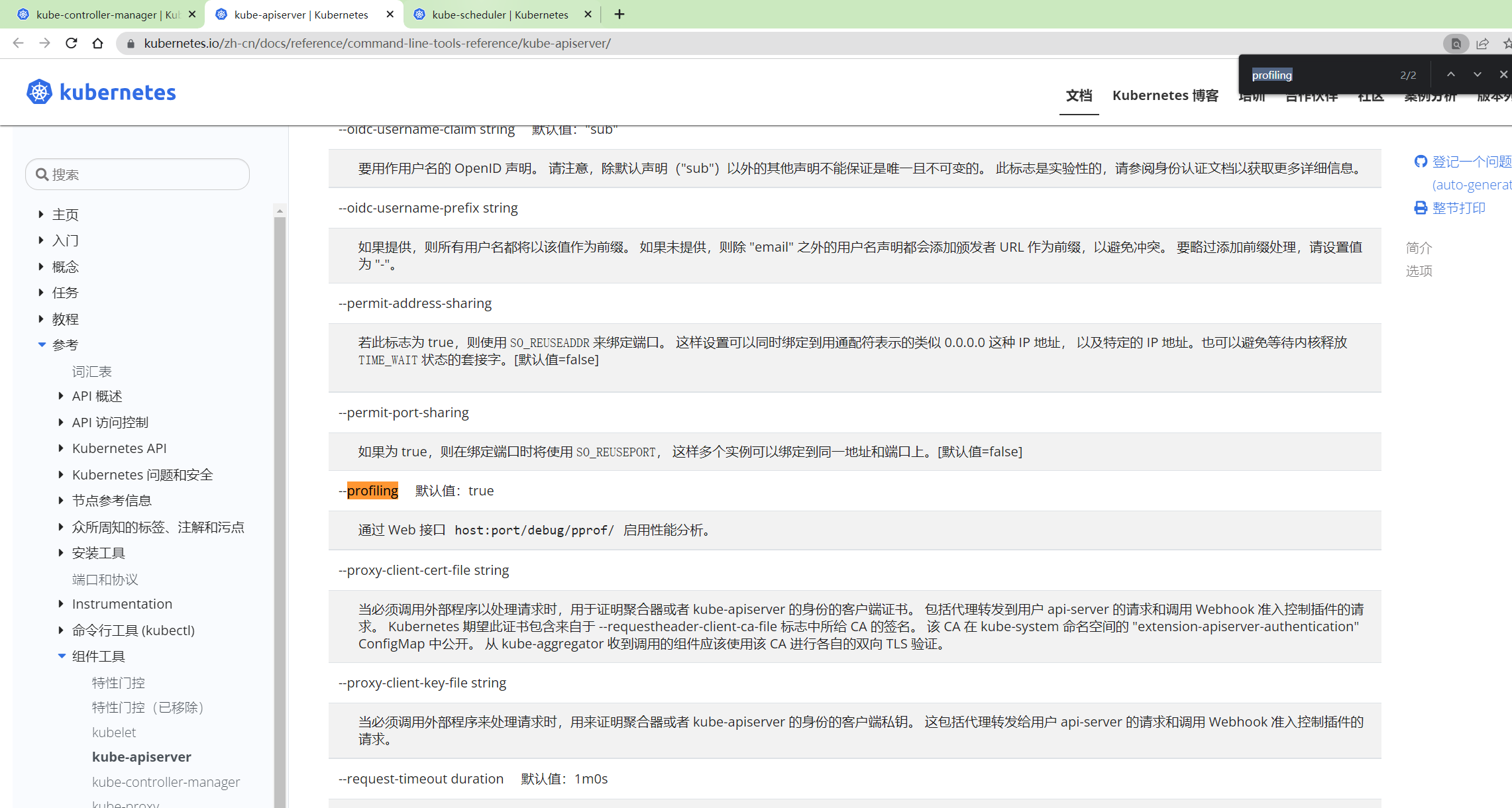Expand 节点参考信息 subsection
This screenshot has width=1512, height=808.
point(61,500)
